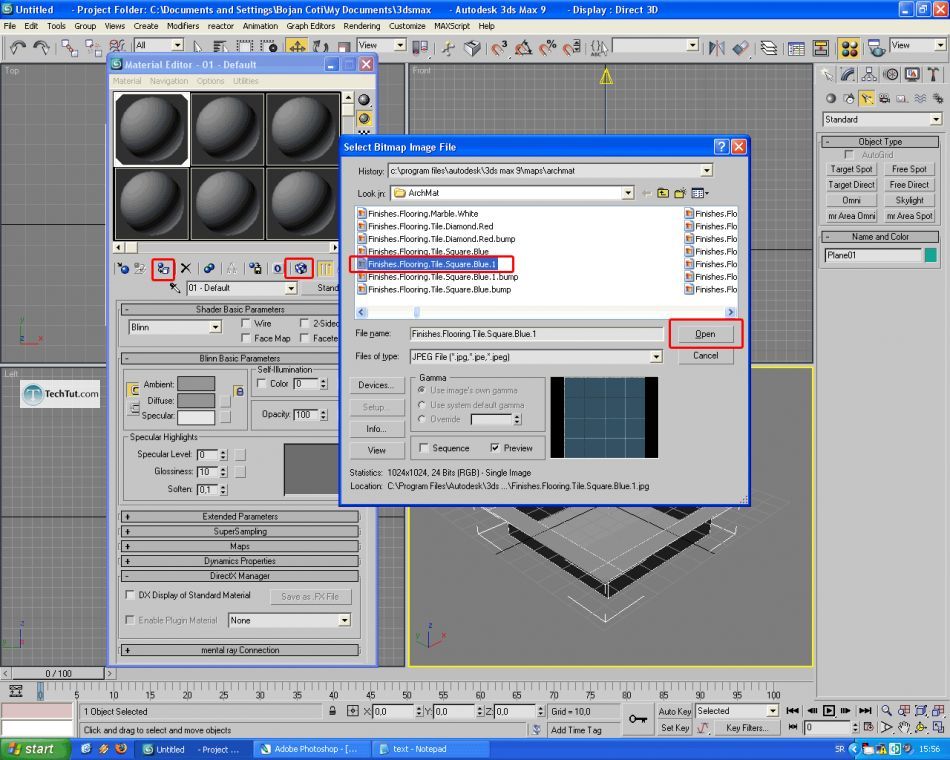
Task: Click the Set Keys key icon
Action: click(637, 719)
